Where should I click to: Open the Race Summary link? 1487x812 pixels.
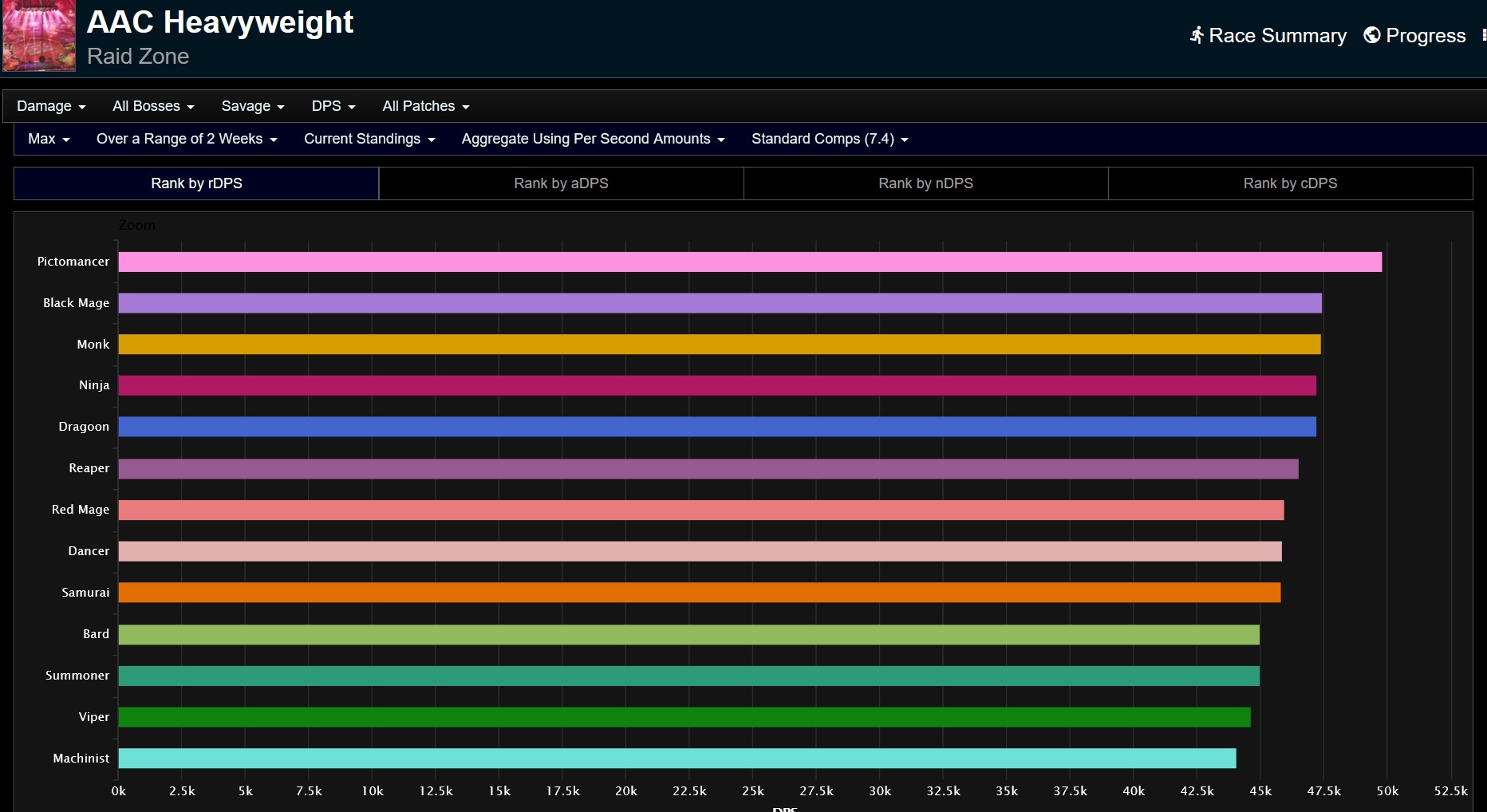pos(1268,36)
